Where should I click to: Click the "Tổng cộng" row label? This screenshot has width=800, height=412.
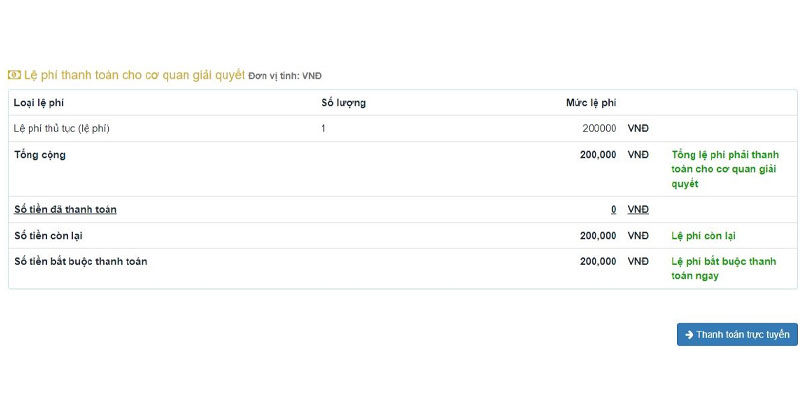40,155
